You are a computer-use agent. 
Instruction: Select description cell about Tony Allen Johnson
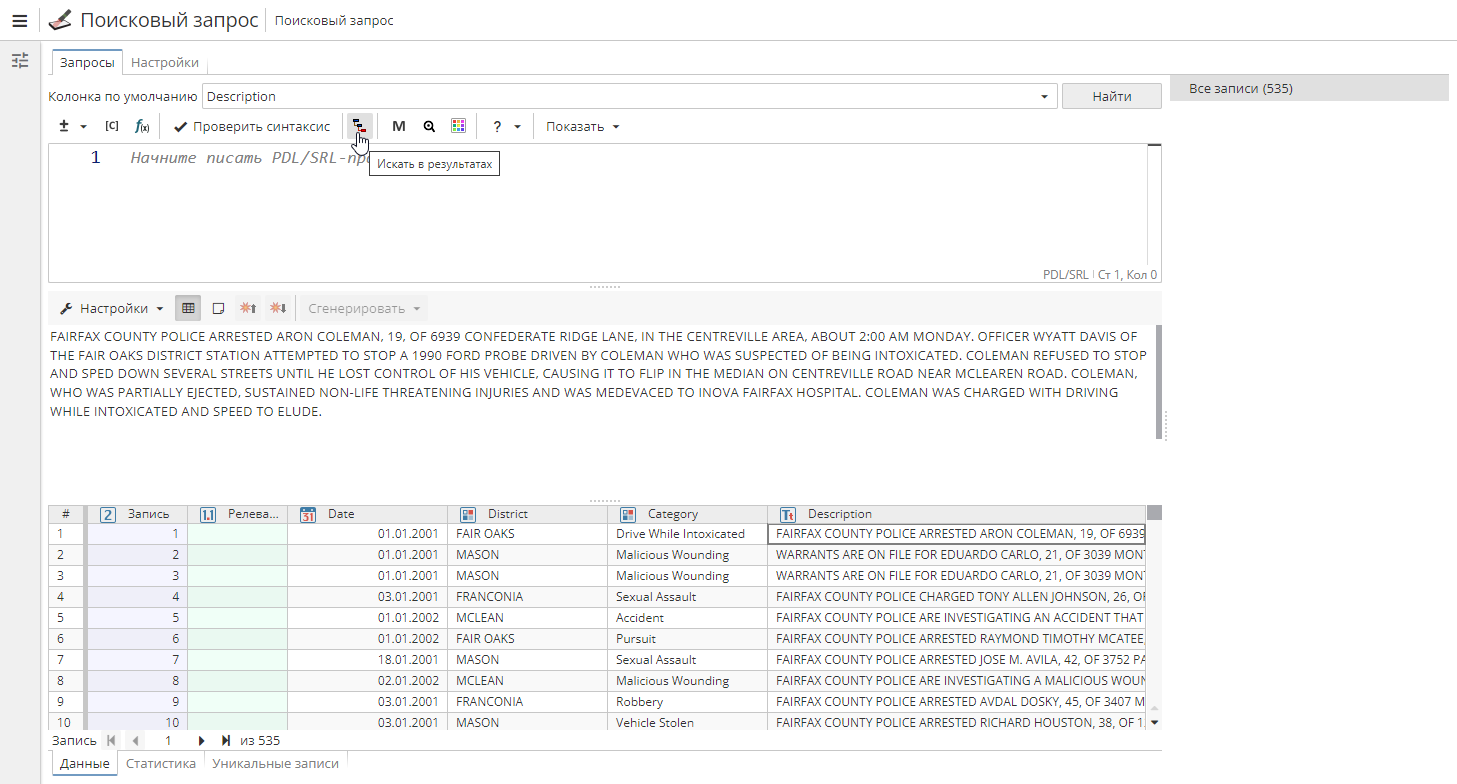coord(957,597)
